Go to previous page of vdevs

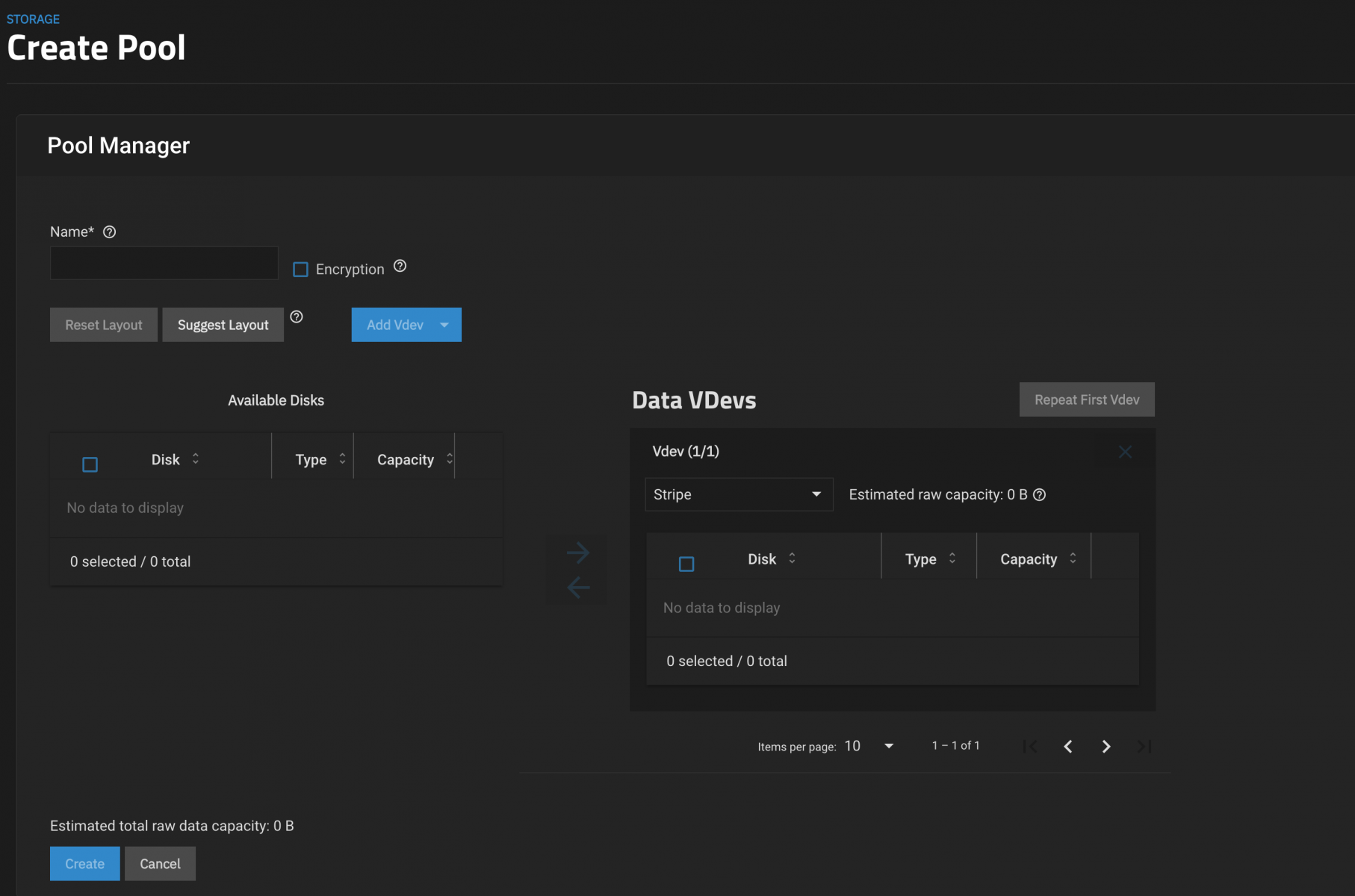click(1068, 746)
